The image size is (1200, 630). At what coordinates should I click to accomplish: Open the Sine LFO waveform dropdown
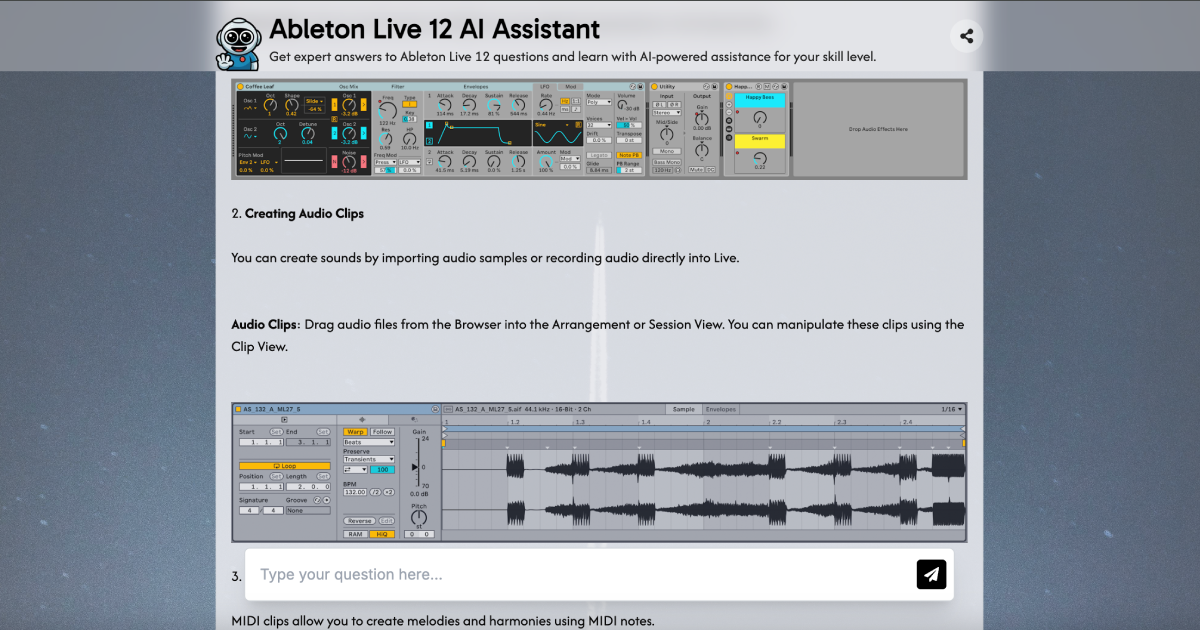click(x=554, y=125)
